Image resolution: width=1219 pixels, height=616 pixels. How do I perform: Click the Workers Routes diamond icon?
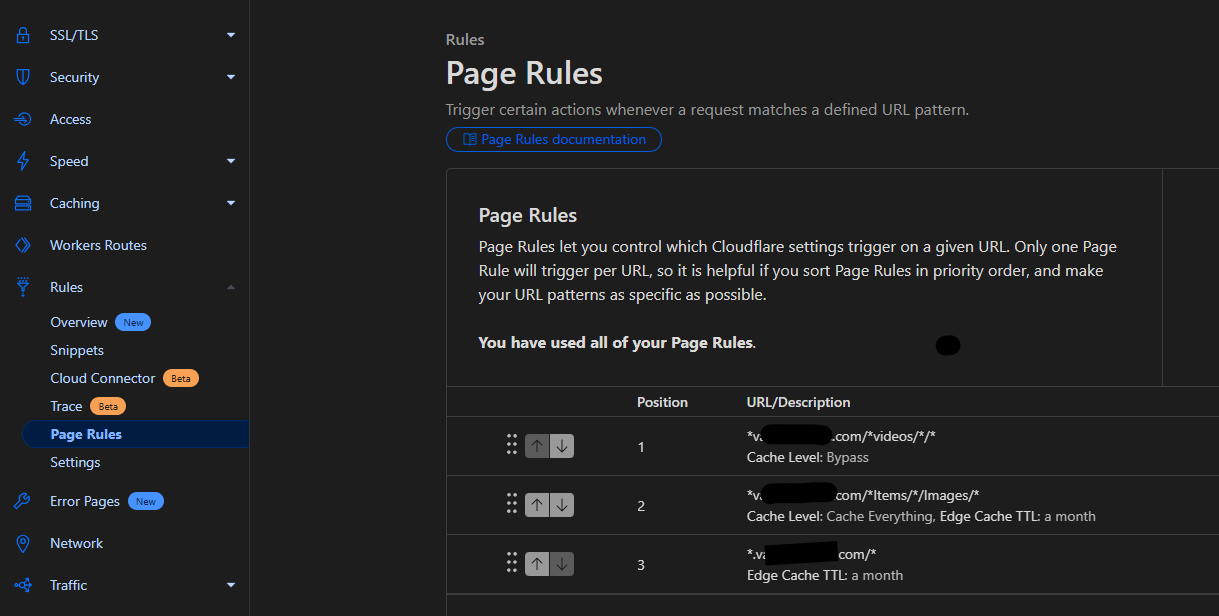coord(23,245)
